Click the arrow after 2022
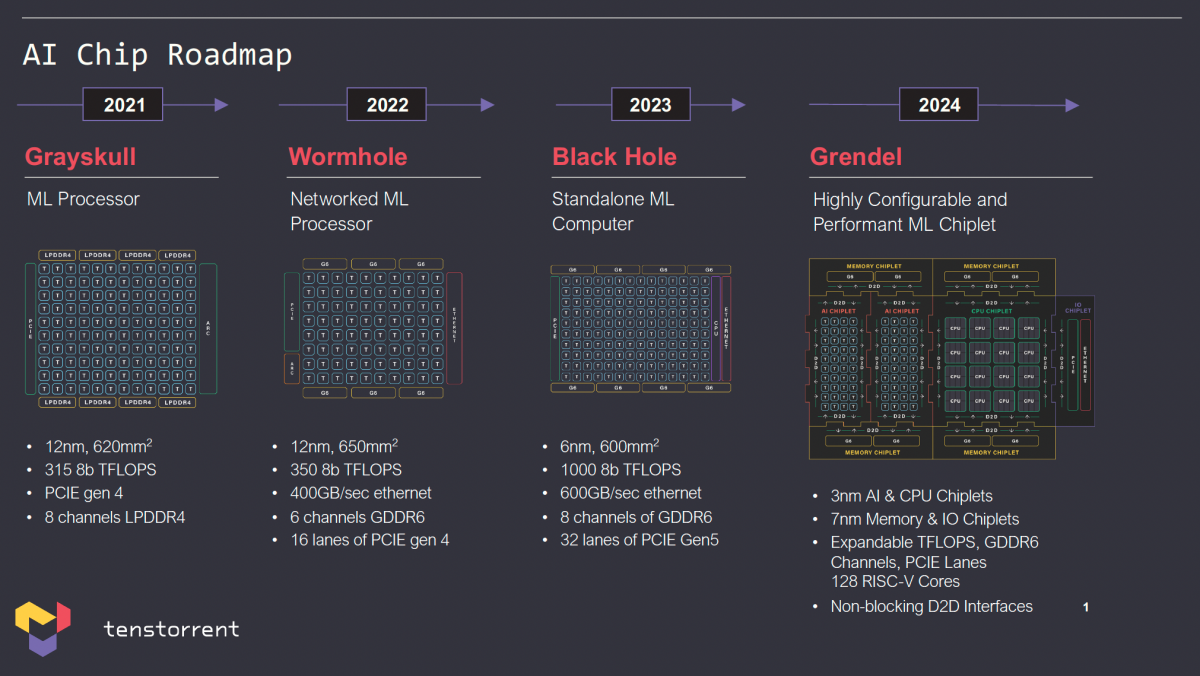Screen dimensions: 1200x676 click(461, 105)
